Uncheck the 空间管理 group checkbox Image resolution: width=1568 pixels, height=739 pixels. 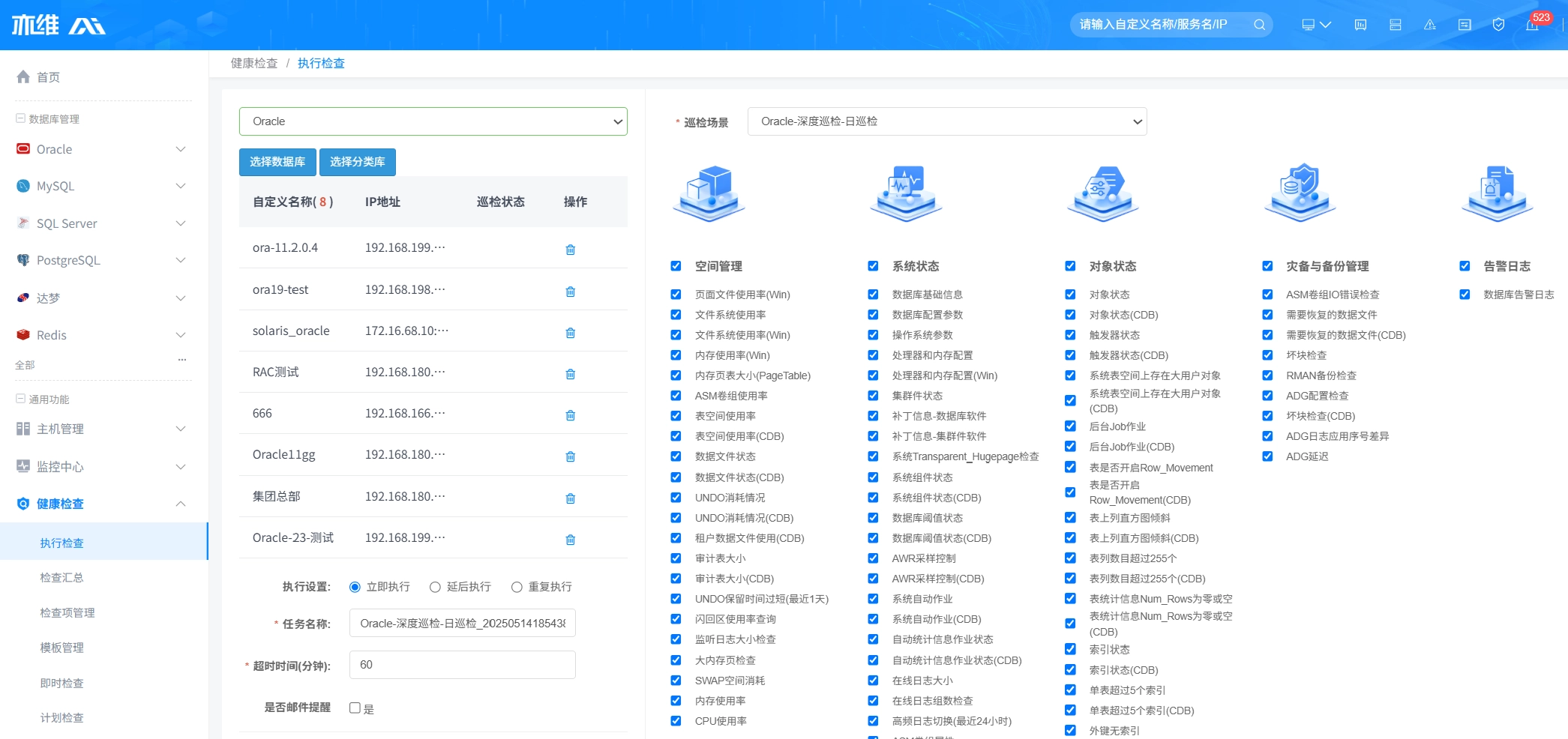coord(676,266)
